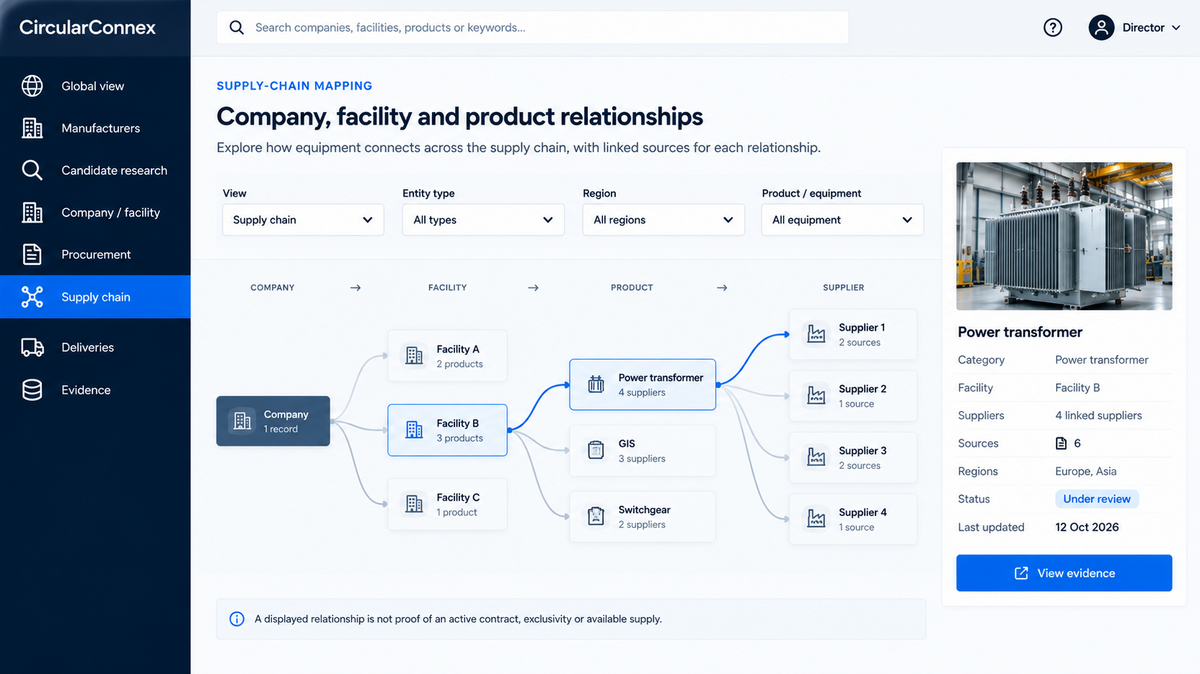Click the Procurement document icon

32,254
